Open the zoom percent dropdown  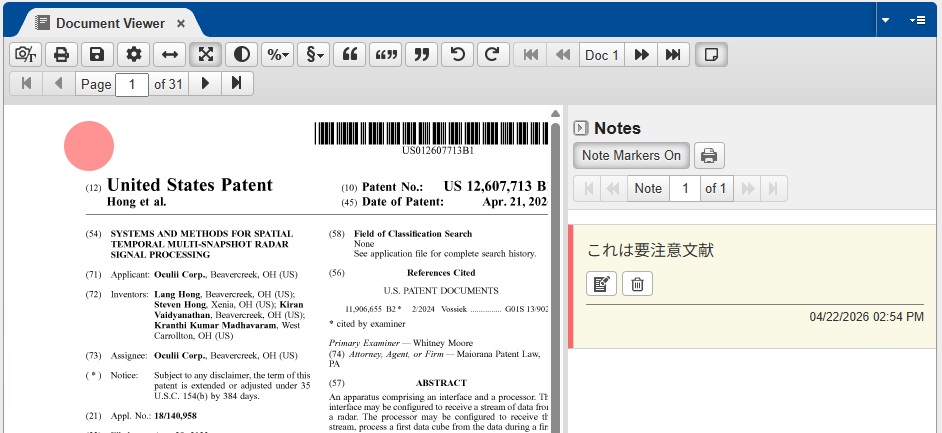pyautogui.click(x=277, y=55)
